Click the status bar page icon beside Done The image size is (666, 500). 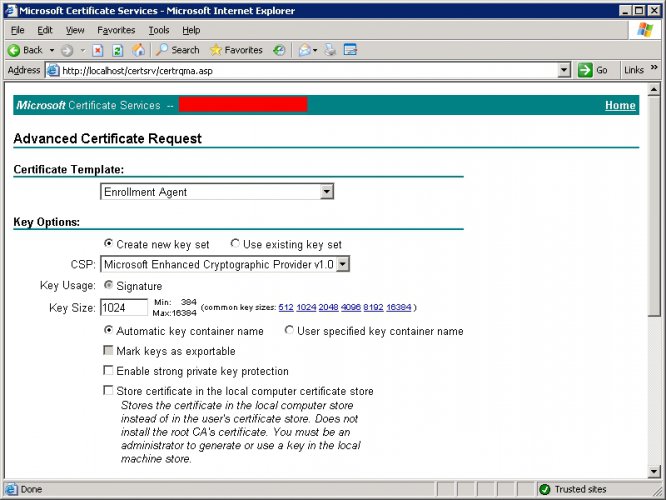pyautogui.click(x=11, y=489)
